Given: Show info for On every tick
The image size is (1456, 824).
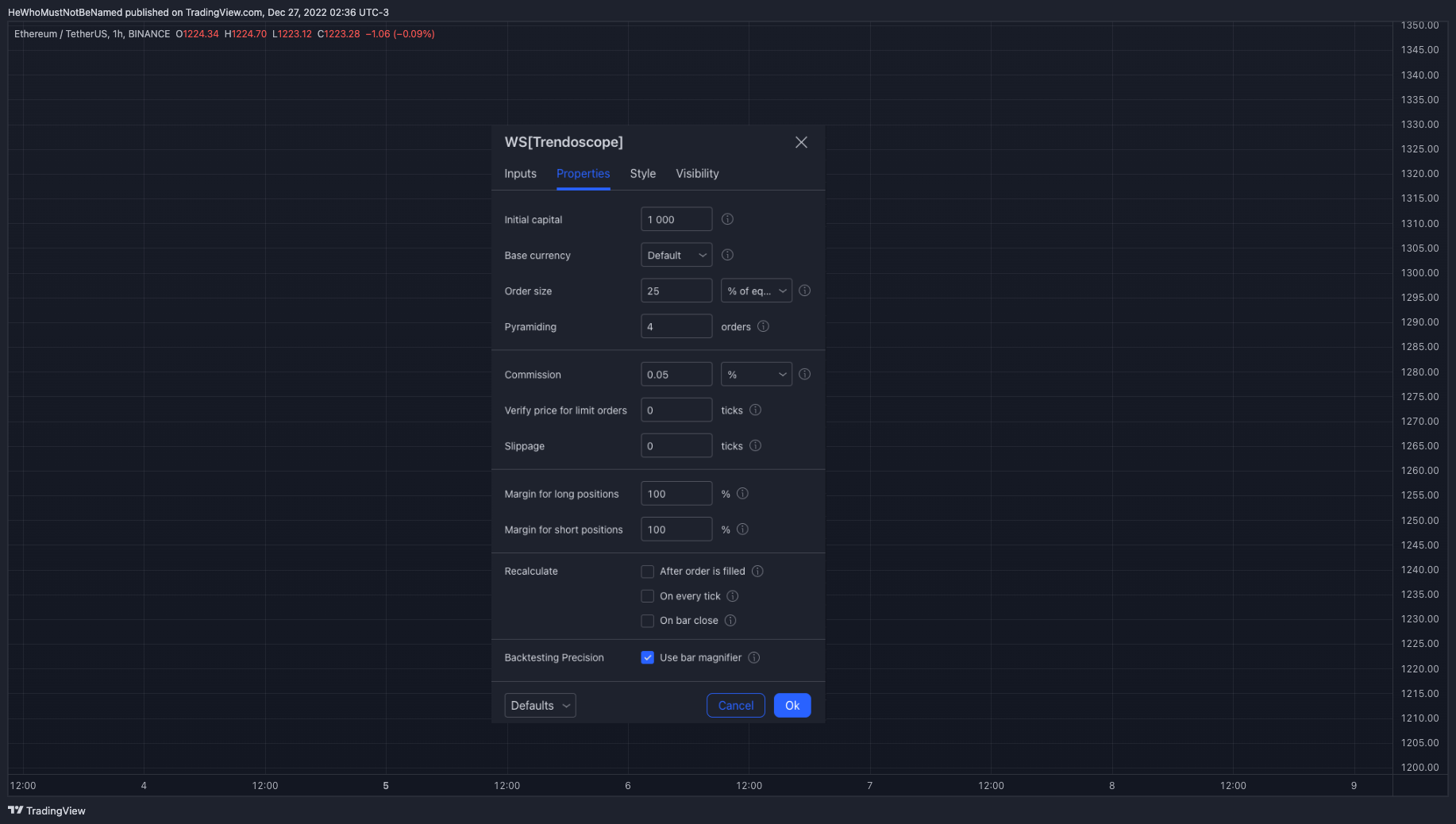Looking at the screenshot, I should pyautogui.click(x=733, y=595).
